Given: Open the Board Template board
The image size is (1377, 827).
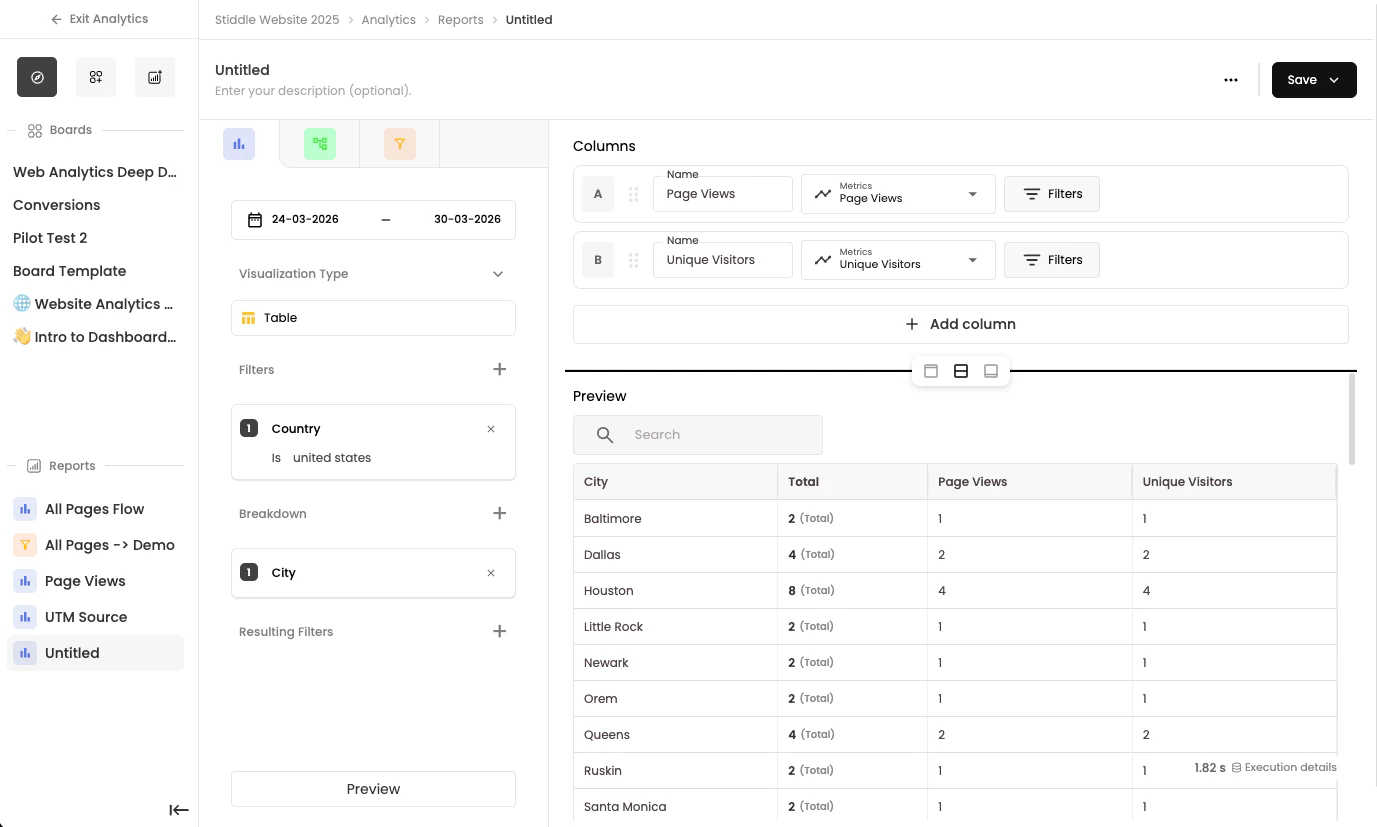Looking at the screenshot, I should pyautogui.click(x=70, y=271).
